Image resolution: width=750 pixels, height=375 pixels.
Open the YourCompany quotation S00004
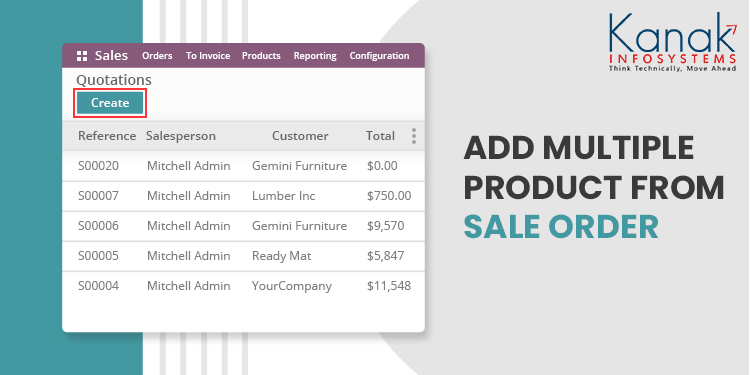click(243, 286)
